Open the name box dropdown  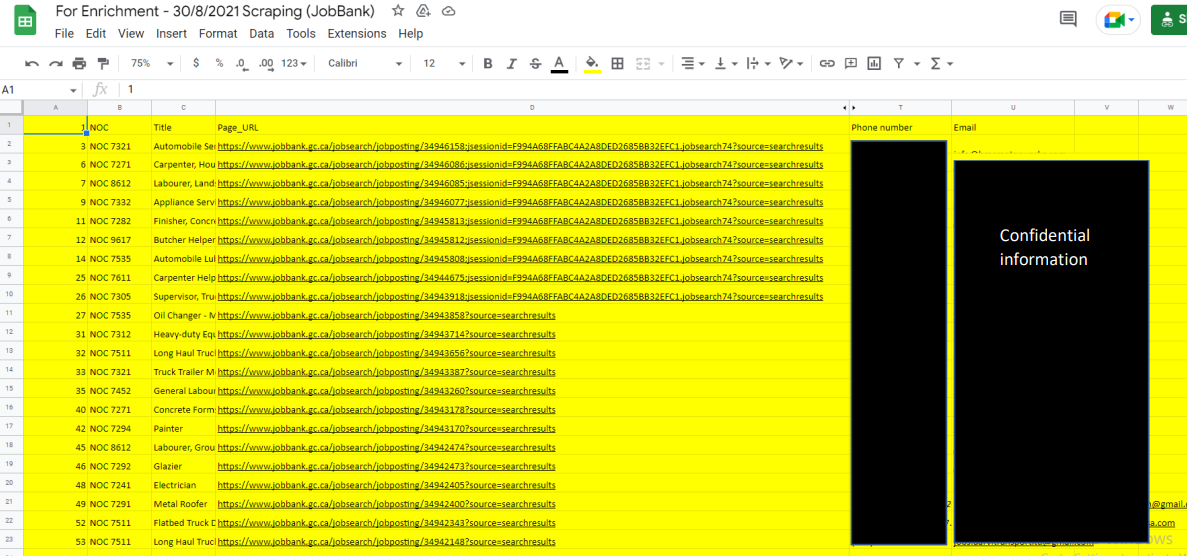73,90
